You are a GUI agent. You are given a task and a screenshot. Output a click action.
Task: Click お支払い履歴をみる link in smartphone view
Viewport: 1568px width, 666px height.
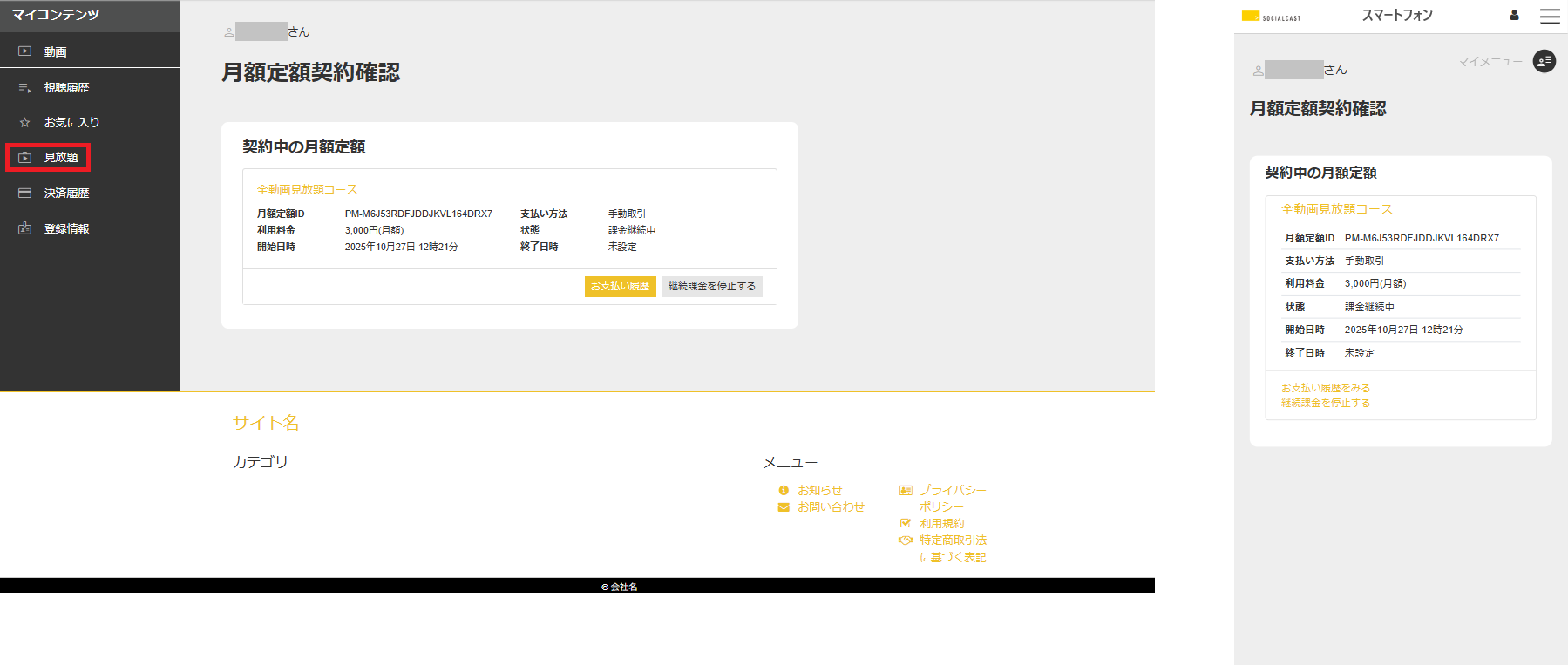click(x=1325, y=388)
